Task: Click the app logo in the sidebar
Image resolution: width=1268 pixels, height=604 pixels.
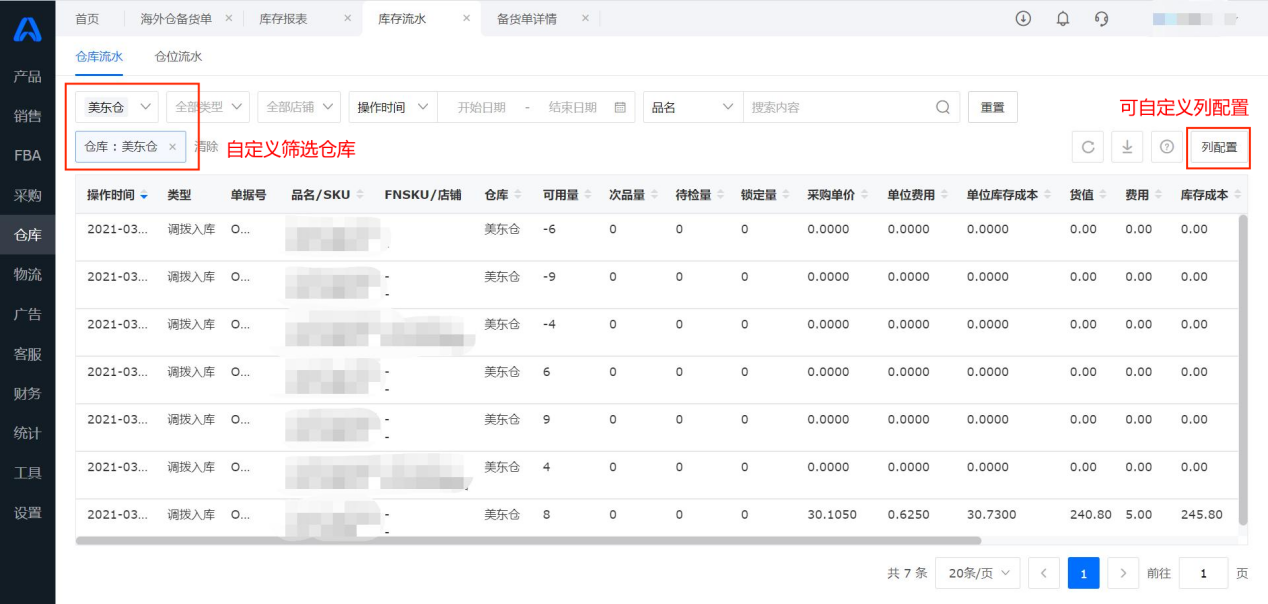Action: 27,29
